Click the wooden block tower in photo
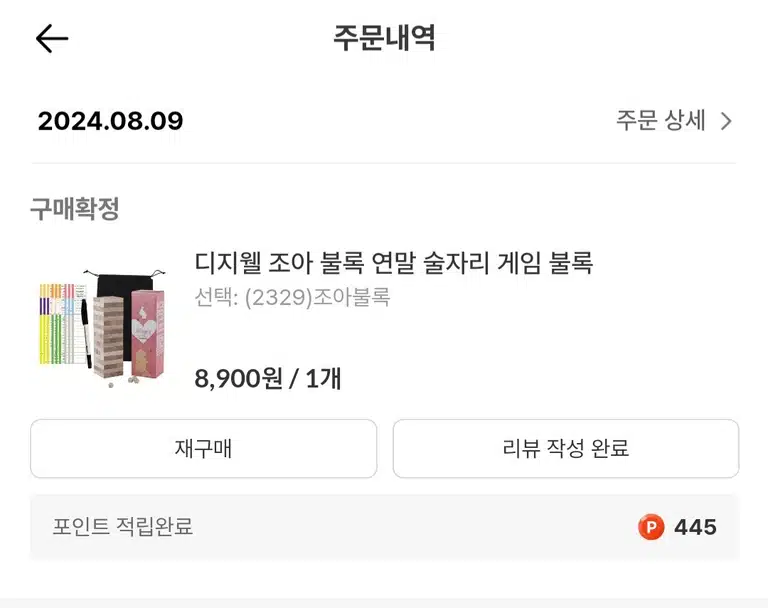The width and height of the screenshot is (768, 608). (108, 336)
